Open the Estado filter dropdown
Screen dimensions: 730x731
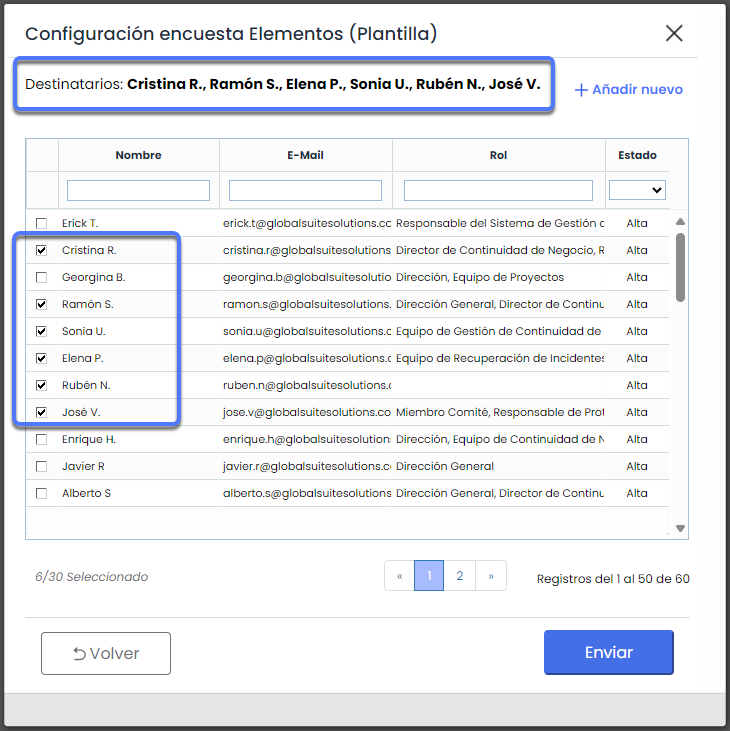click(638, 190)
